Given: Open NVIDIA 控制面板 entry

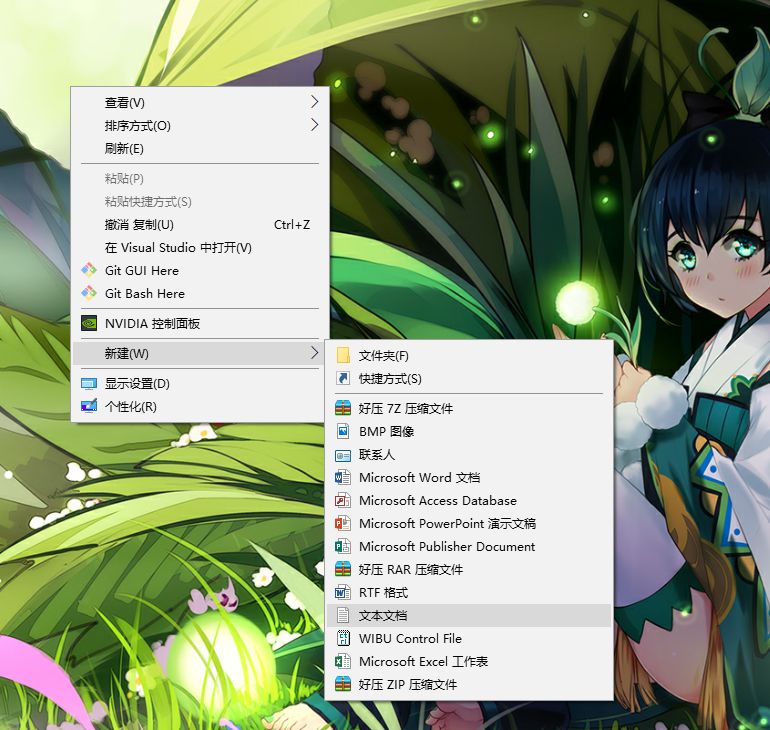Looking at the screenshot, I should coord(200,324).
